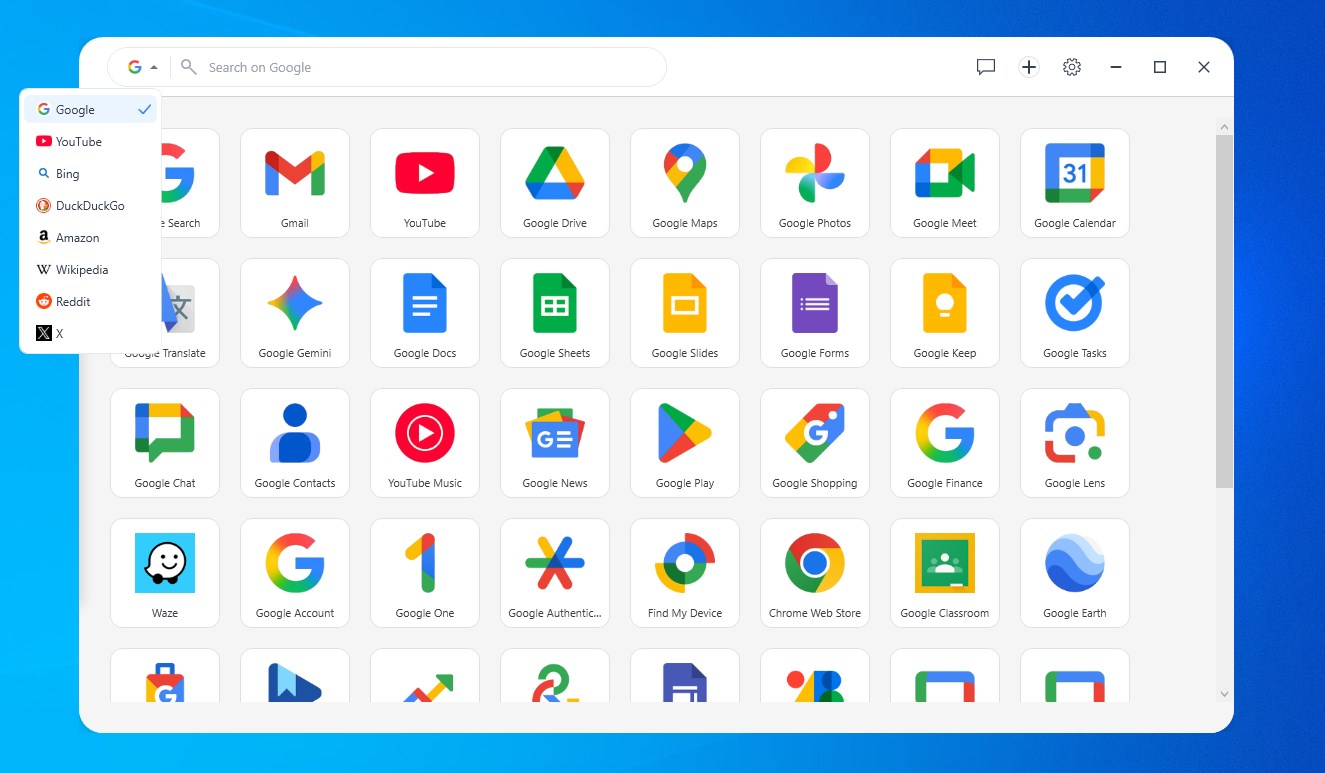The width and height of the screenshot is (1325, 773).
Task: Select Reddit in the search engine list
Action: point(91,302)
